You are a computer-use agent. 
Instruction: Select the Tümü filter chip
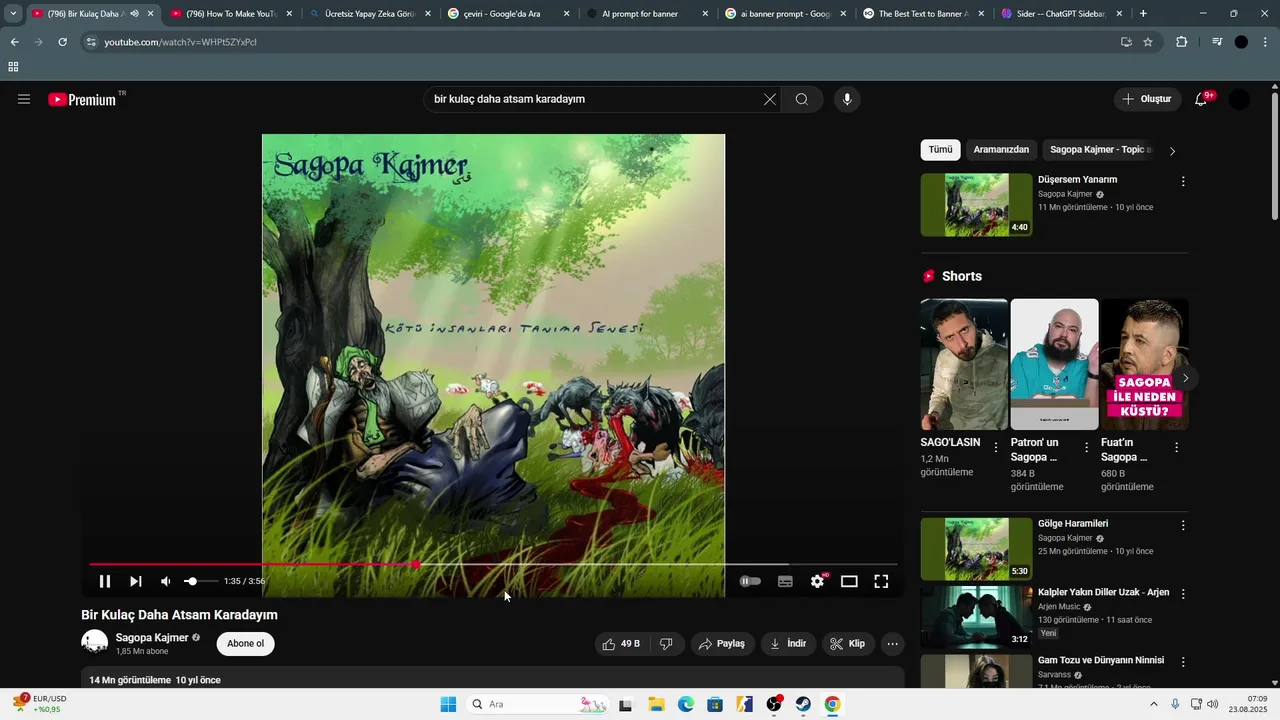coord(940,150)
